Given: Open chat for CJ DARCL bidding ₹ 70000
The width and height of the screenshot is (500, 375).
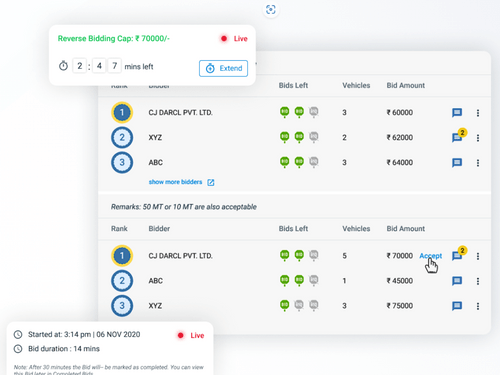Looking at the screenshot, I should click(x=457, y=256).
